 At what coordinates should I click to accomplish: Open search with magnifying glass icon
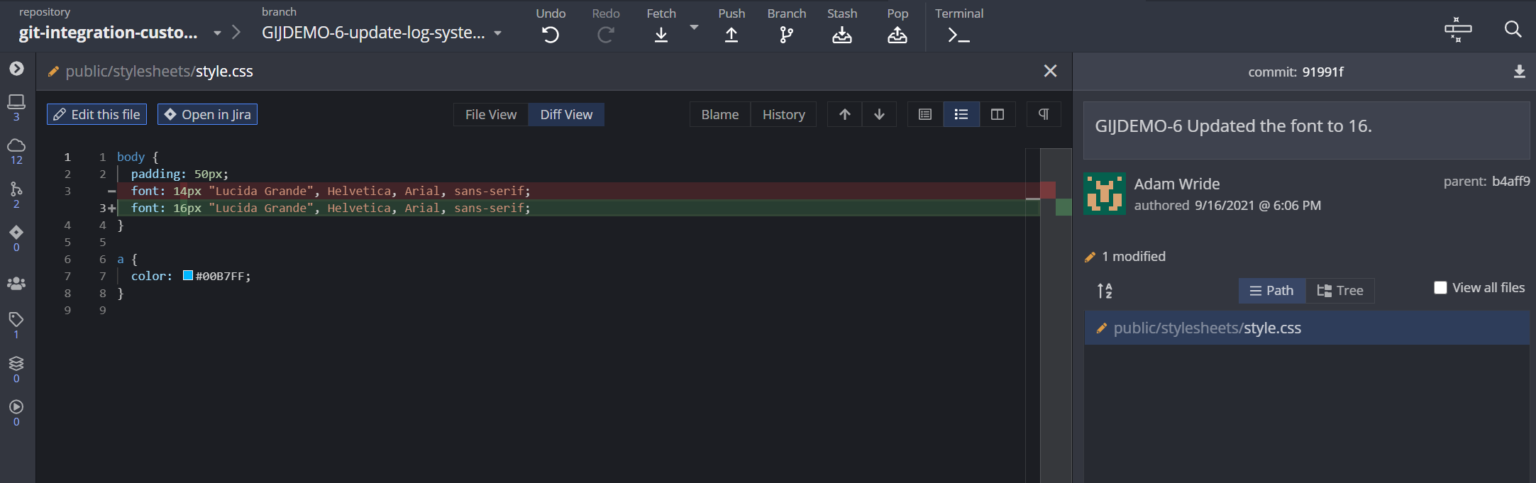click(x=1513, y=29)
